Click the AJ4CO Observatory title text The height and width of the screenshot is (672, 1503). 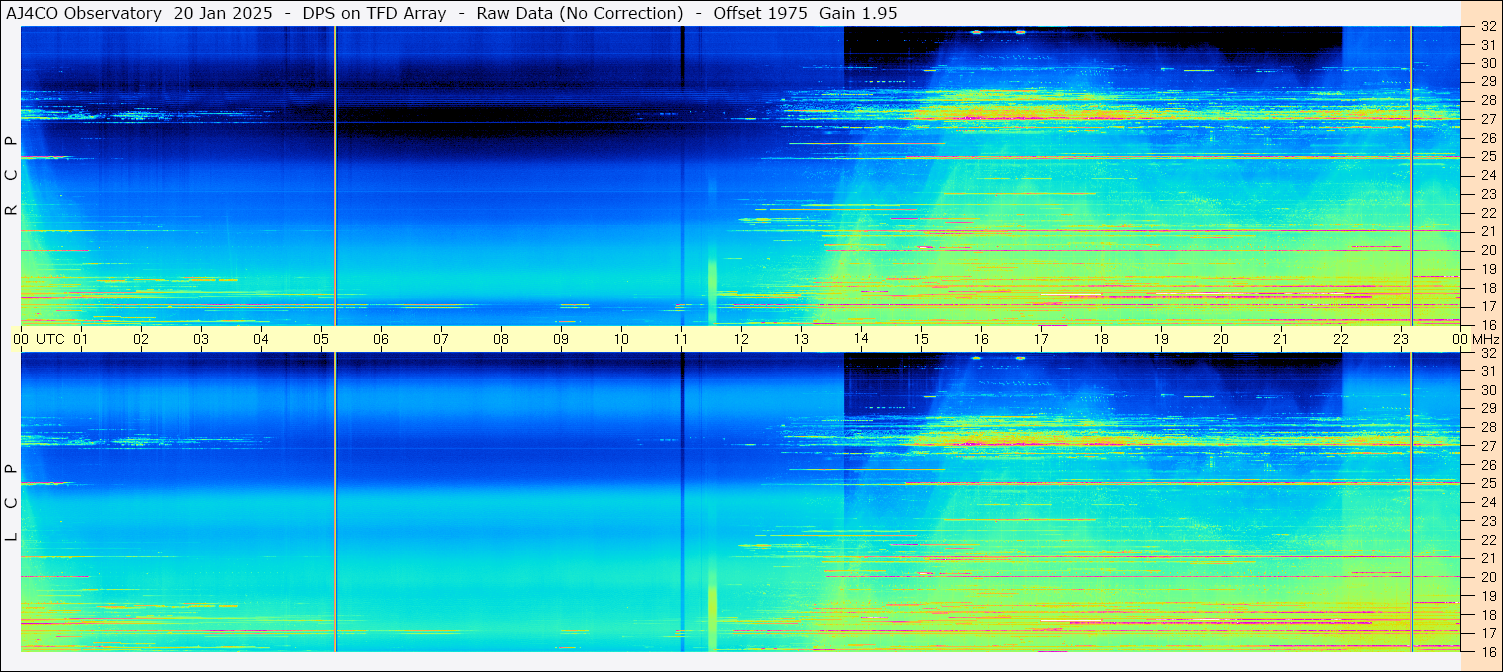point(84,13)
